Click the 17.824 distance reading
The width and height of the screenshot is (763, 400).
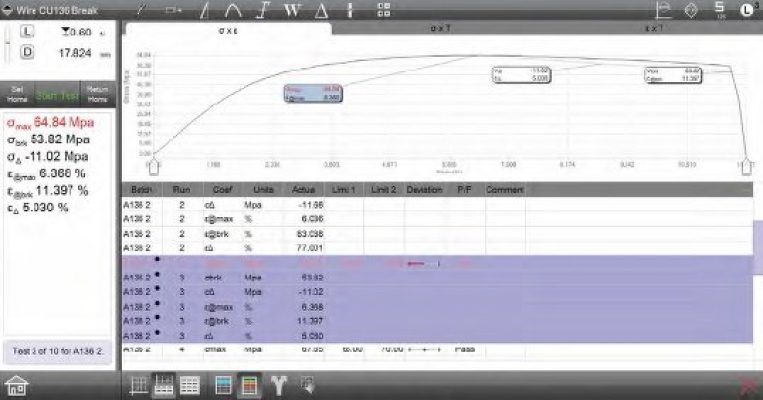point(75,53)
